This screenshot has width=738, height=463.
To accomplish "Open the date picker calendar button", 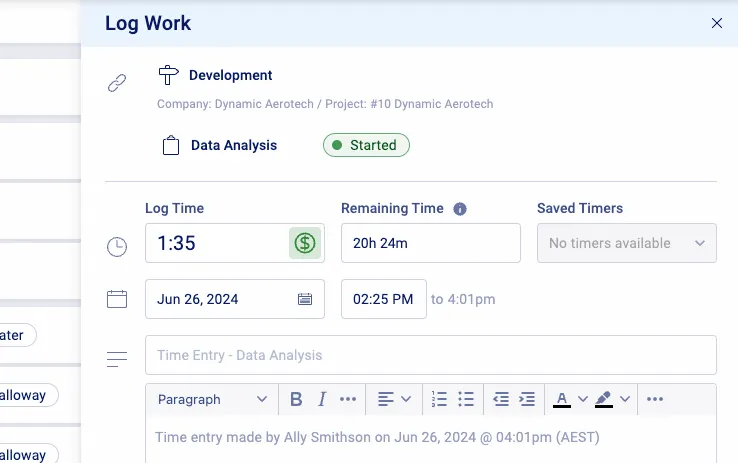I will point(305,299).
